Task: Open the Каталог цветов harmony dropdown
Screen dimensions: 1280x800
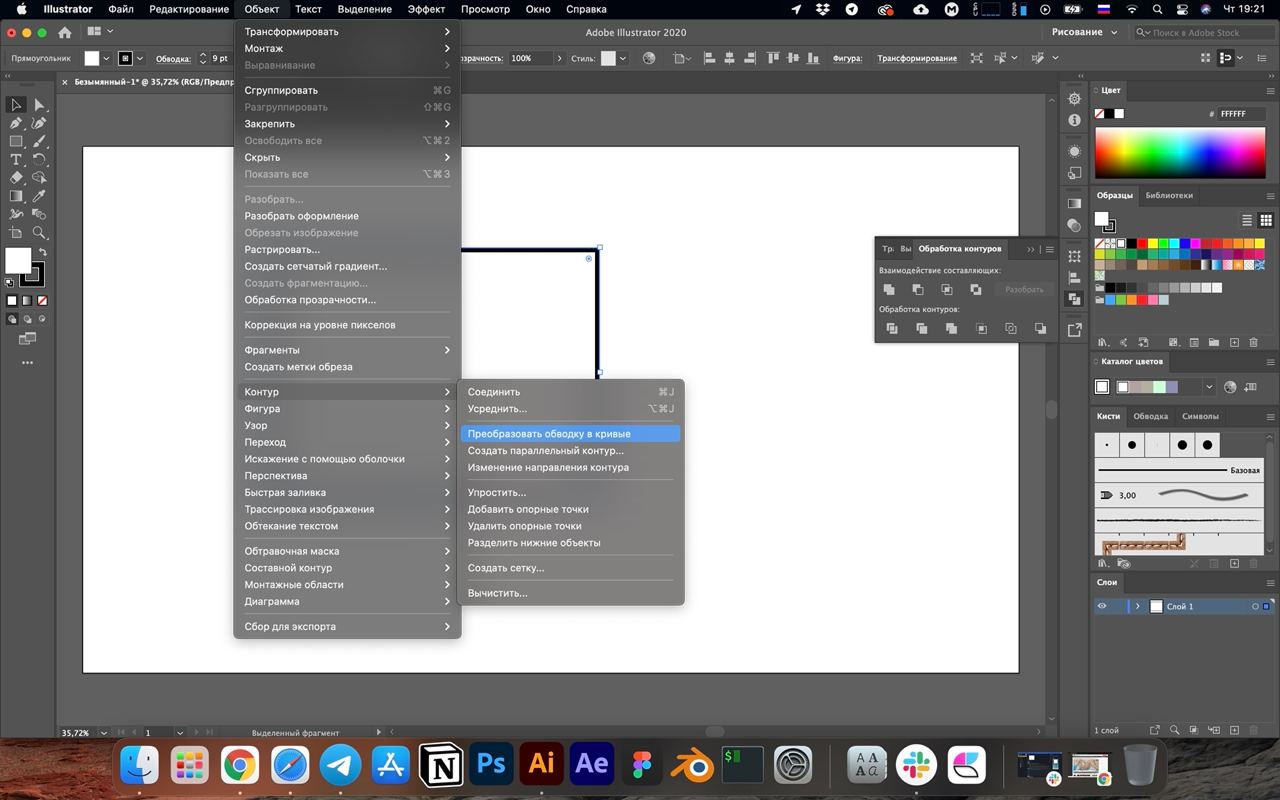Action: [1209, 387]
